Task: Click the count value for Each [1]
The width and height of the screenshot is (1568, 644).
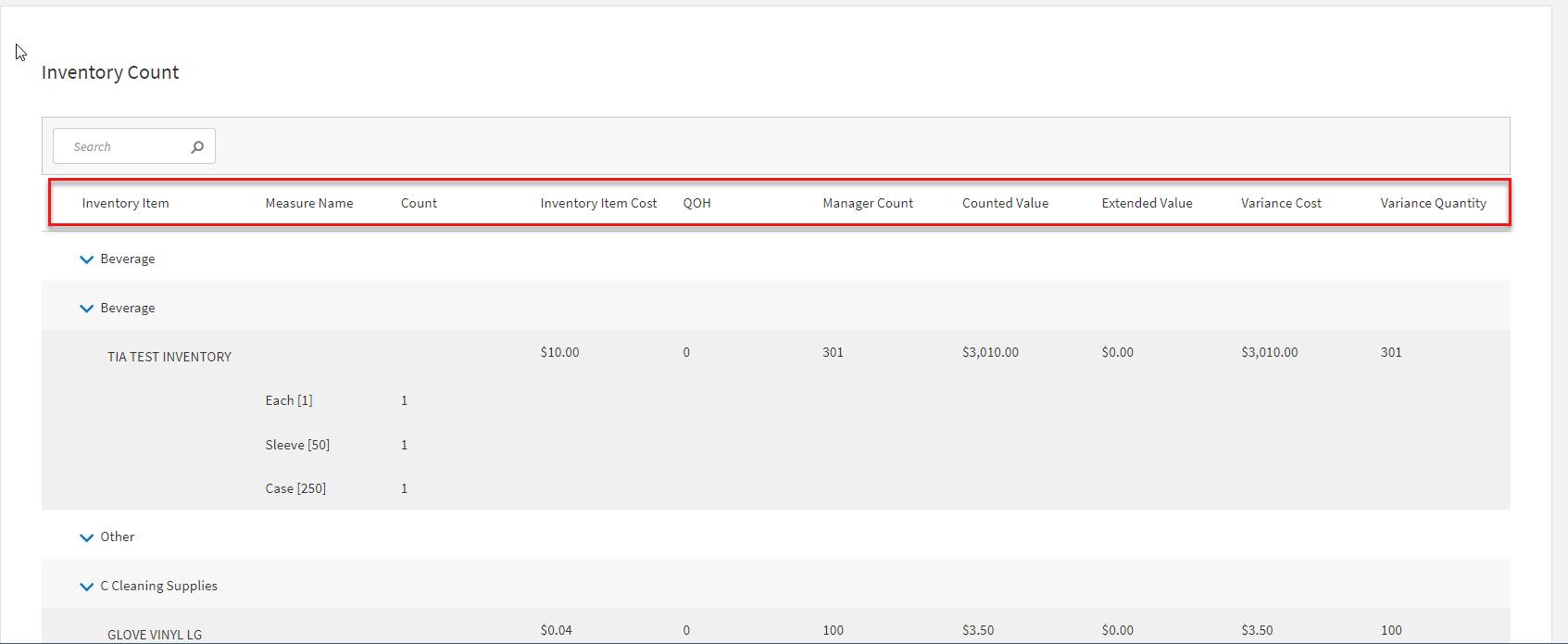Action: pyautogui.click(x=404, y=400)
